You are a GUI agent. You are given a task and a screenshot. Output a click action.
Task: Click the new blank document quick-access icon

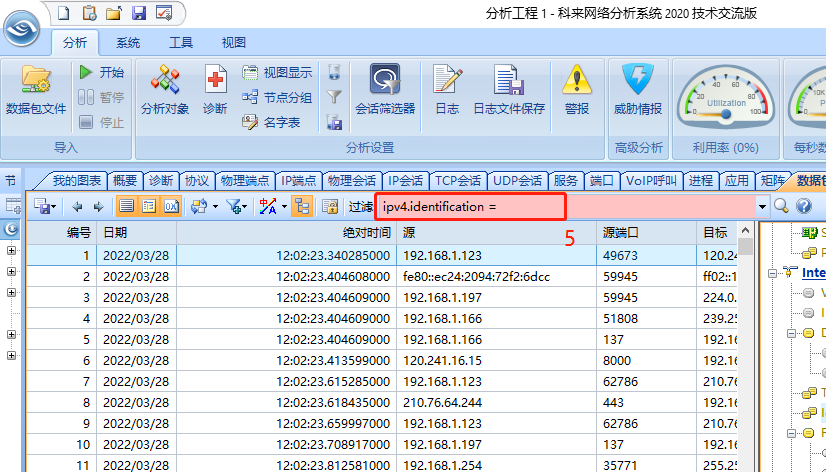click(x=63, y=13)
